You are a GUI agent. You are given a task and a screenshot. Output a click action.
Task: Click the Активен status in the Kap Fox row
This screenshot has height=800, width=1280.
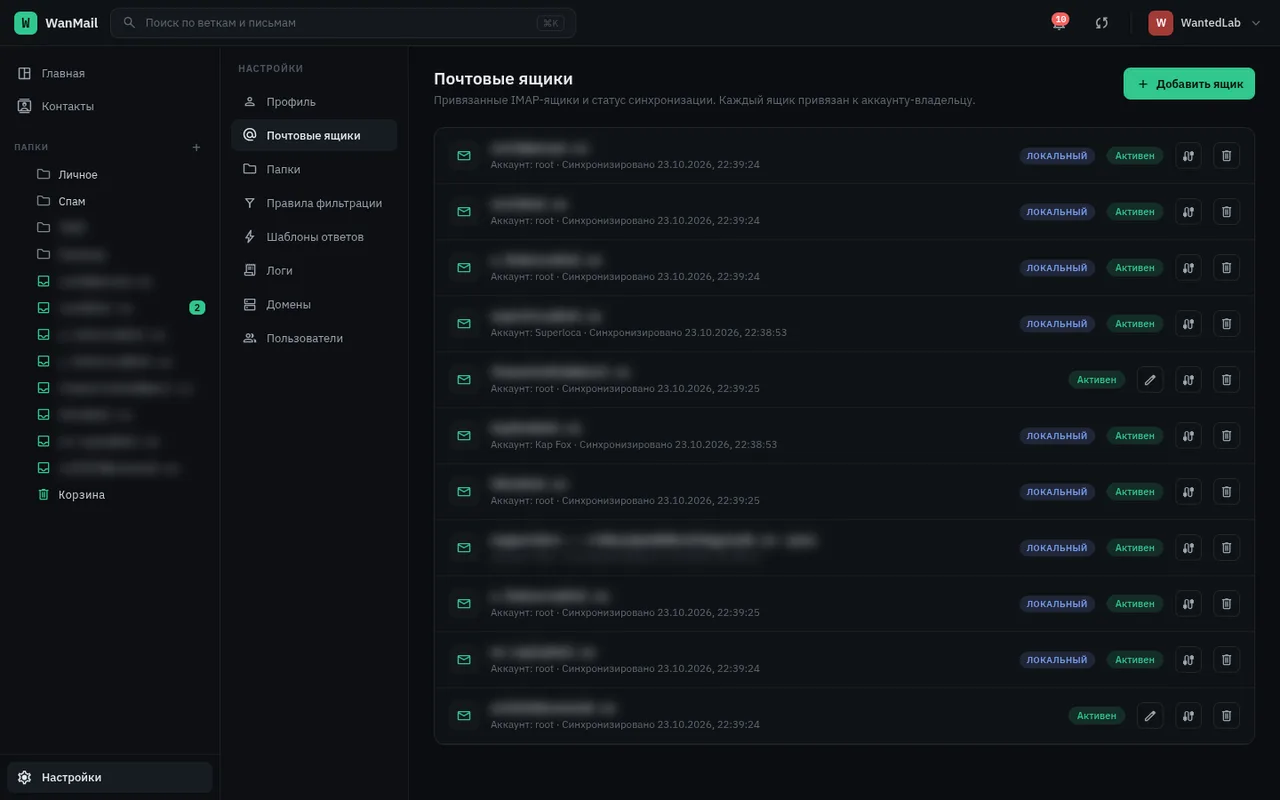coord(1135,436)
